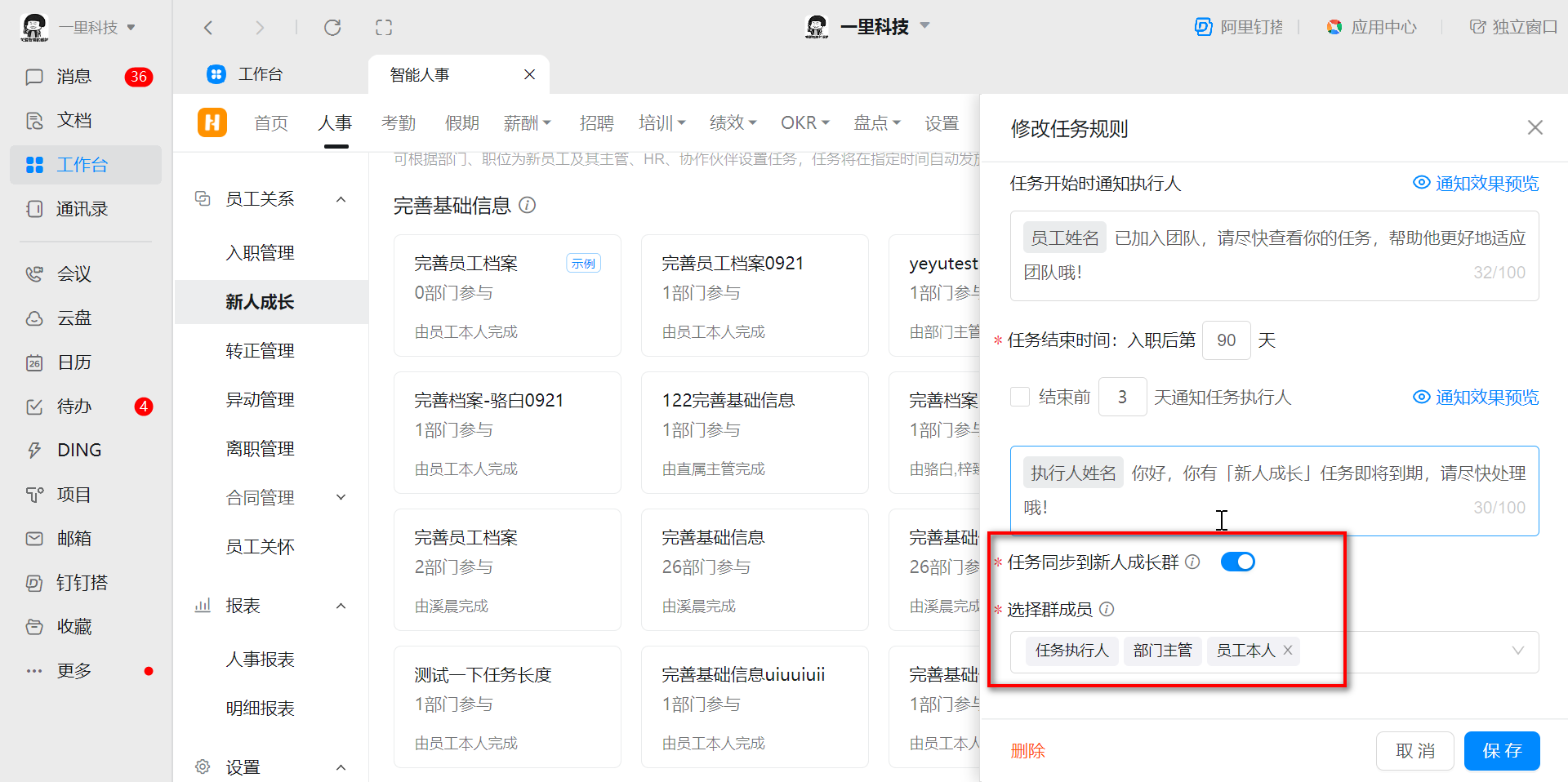
Task: Disable 任务同步到新人成长群 switch
Action: [x=1237, y=562]
